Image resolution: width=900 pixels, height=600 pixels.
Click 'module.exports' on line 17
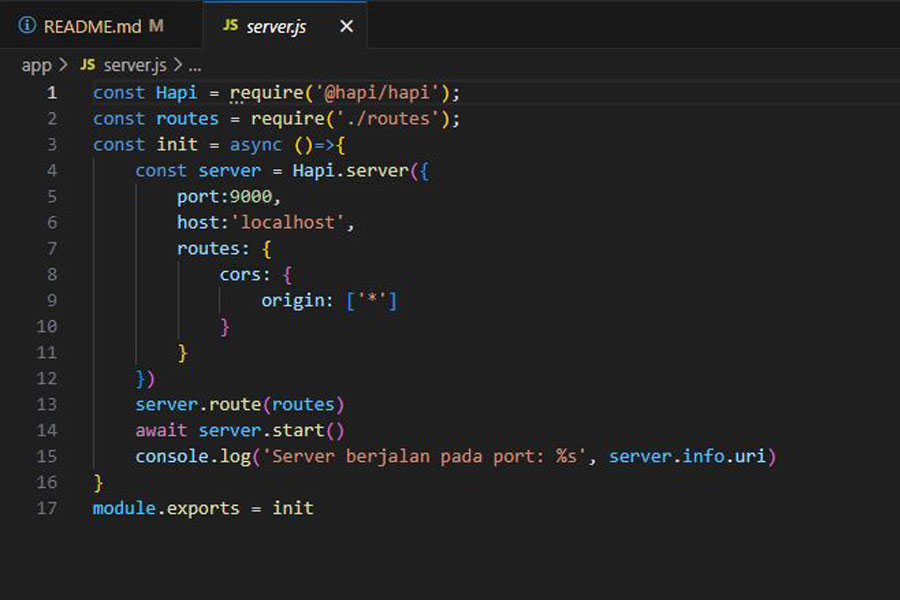[166, 508]
